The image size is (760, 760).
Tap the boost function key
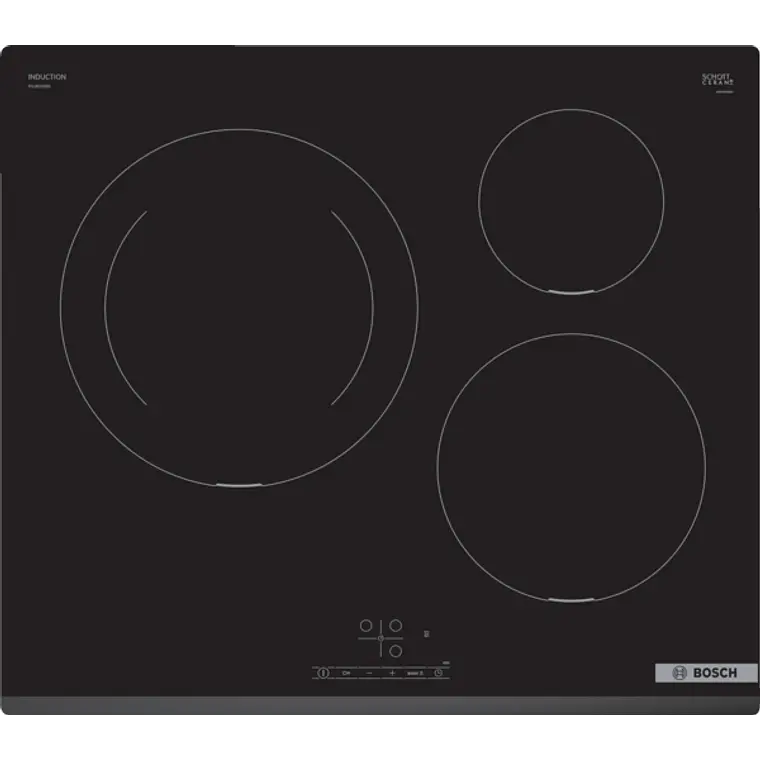415,673
